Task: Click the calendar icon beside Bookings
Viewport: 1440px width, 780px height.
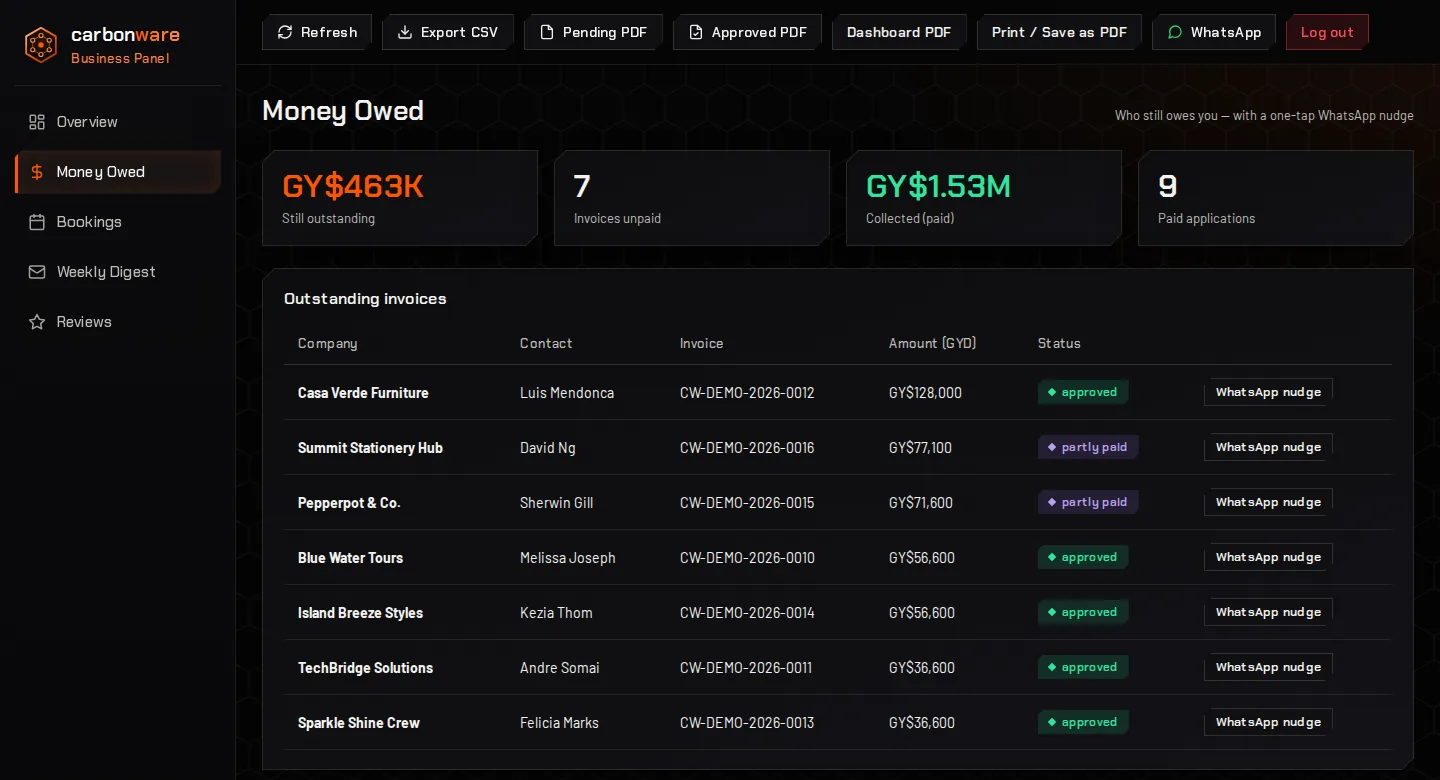Action: point(37,222)
